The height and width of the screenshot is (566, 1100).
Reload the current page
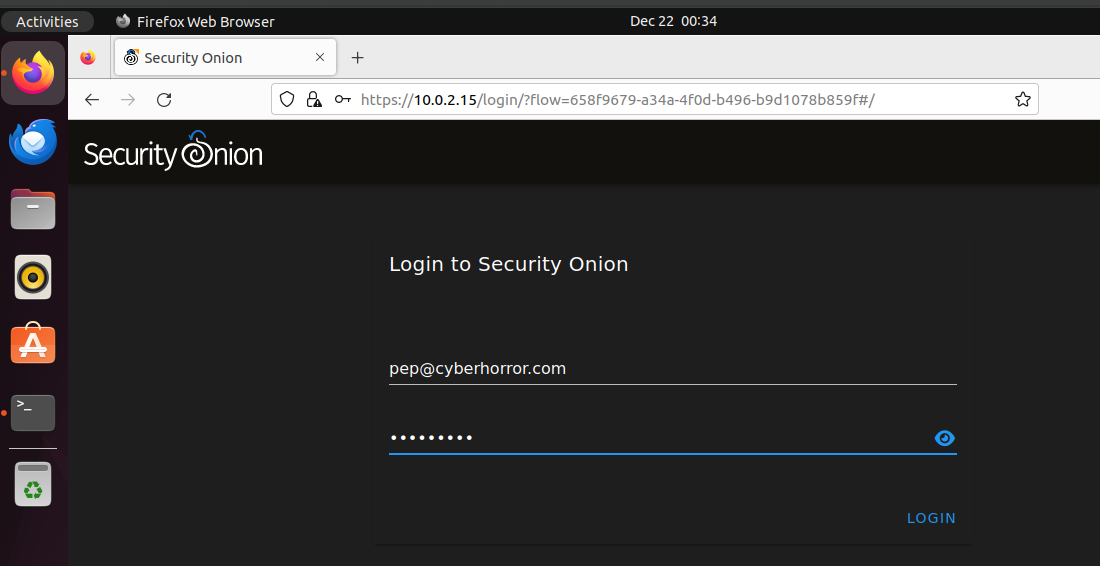point(165,100)
